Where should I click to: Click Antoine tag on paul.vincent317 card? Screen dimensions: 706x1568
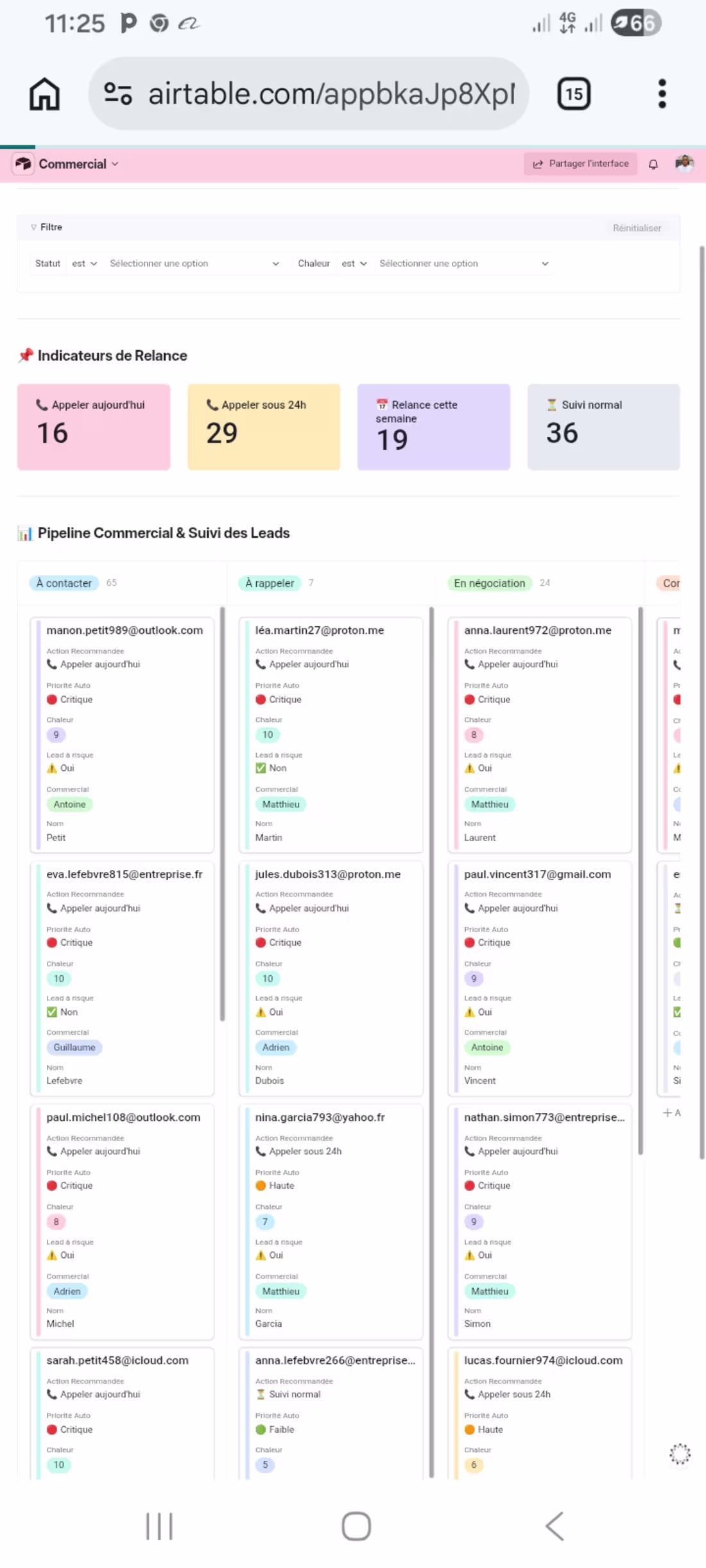click(x=487, y=1047)
